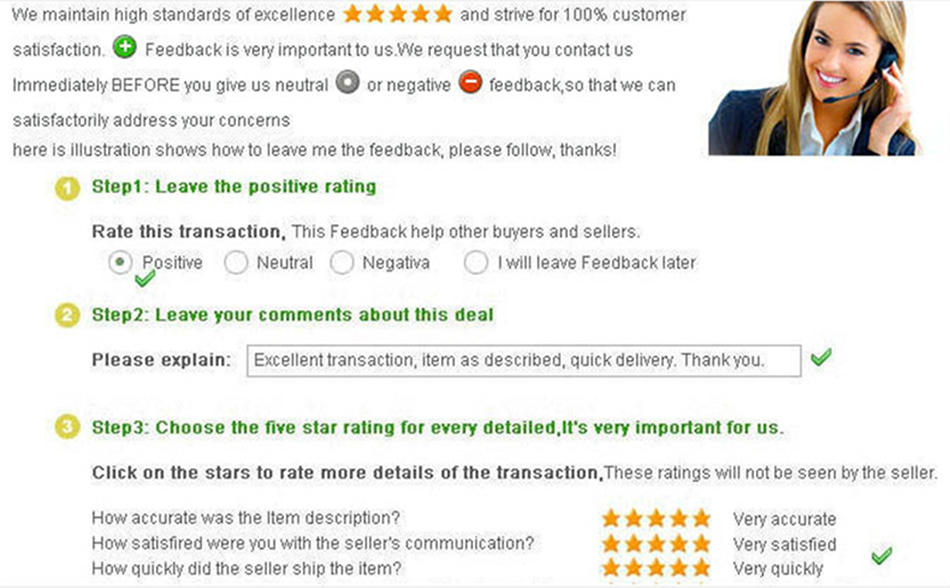Image resolution: width=950 pixels, height=588 pixels.
Task: Click the yellow Step 3 number badge
Action: click(x=67, y=428)
